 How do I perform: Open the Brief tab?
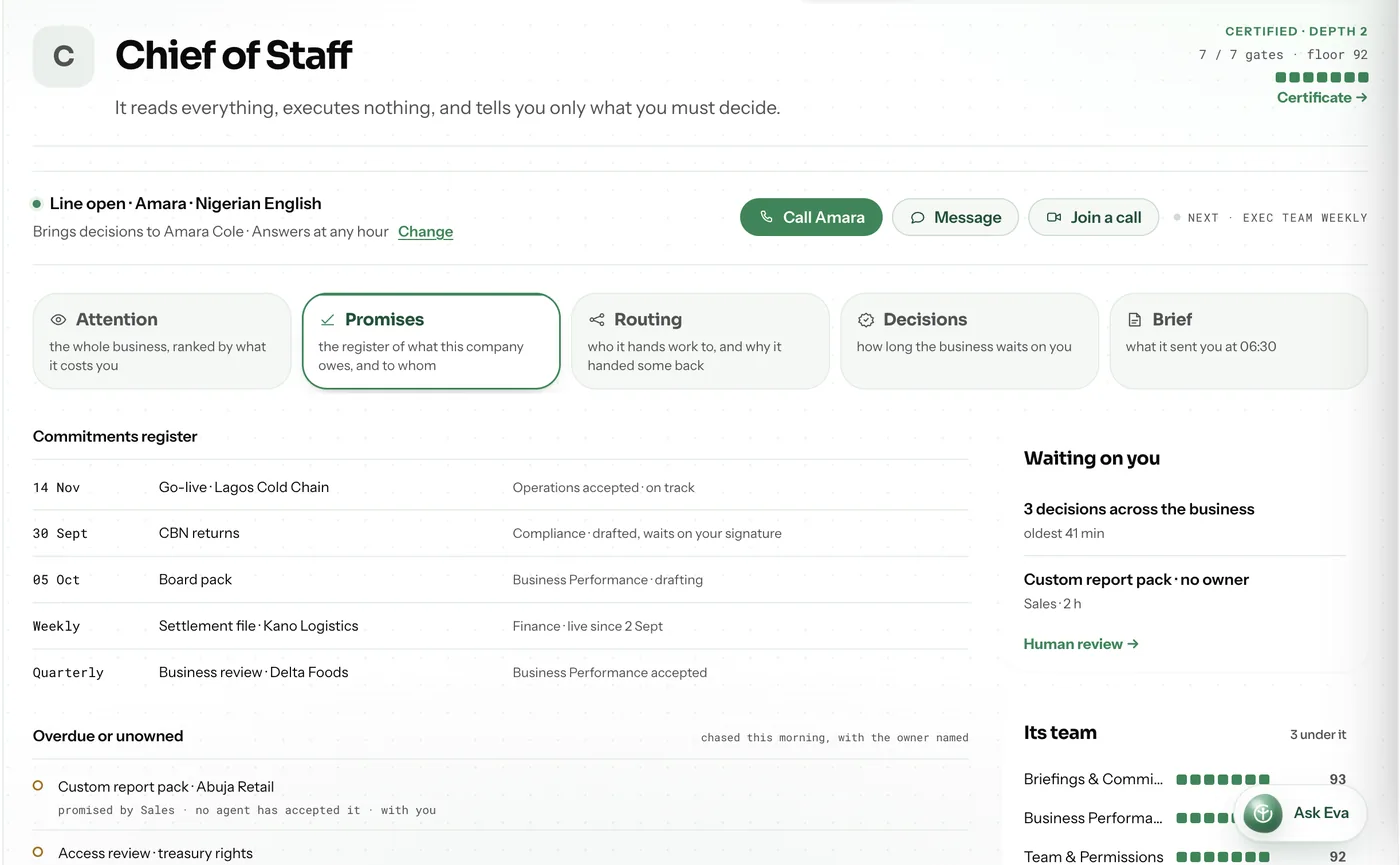[x=1238, y=341]
